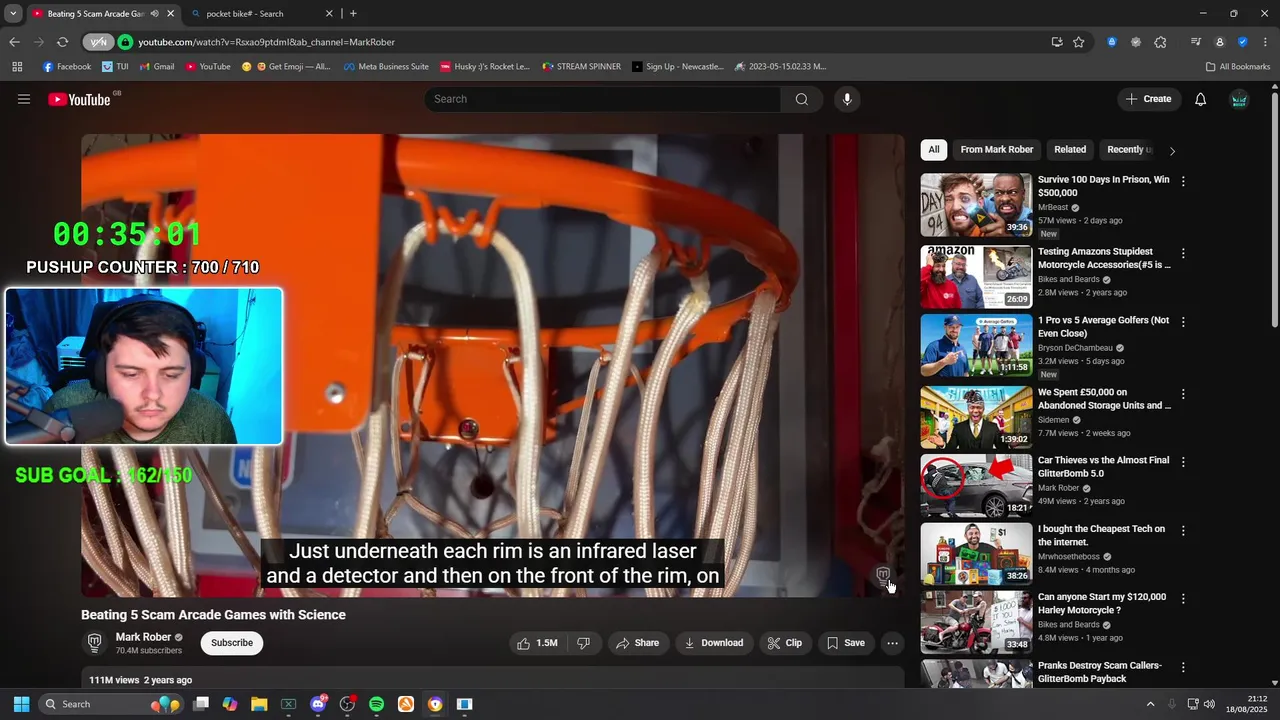Viewport: 1280px width, 720px height.
Task: Subscribe to Mark Rober
Action: [x=232, y=643]
